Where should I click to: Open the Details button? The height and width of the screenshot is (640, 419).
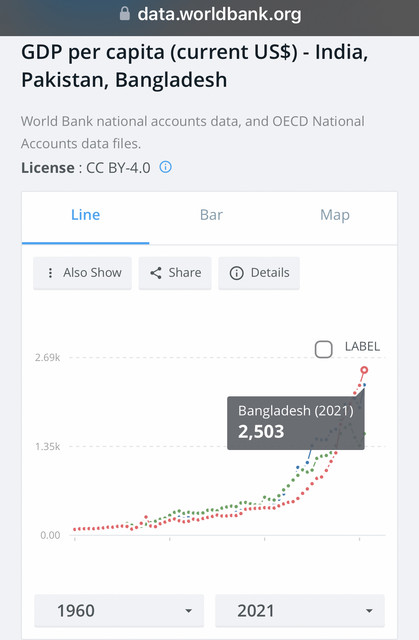pos(259,273)
